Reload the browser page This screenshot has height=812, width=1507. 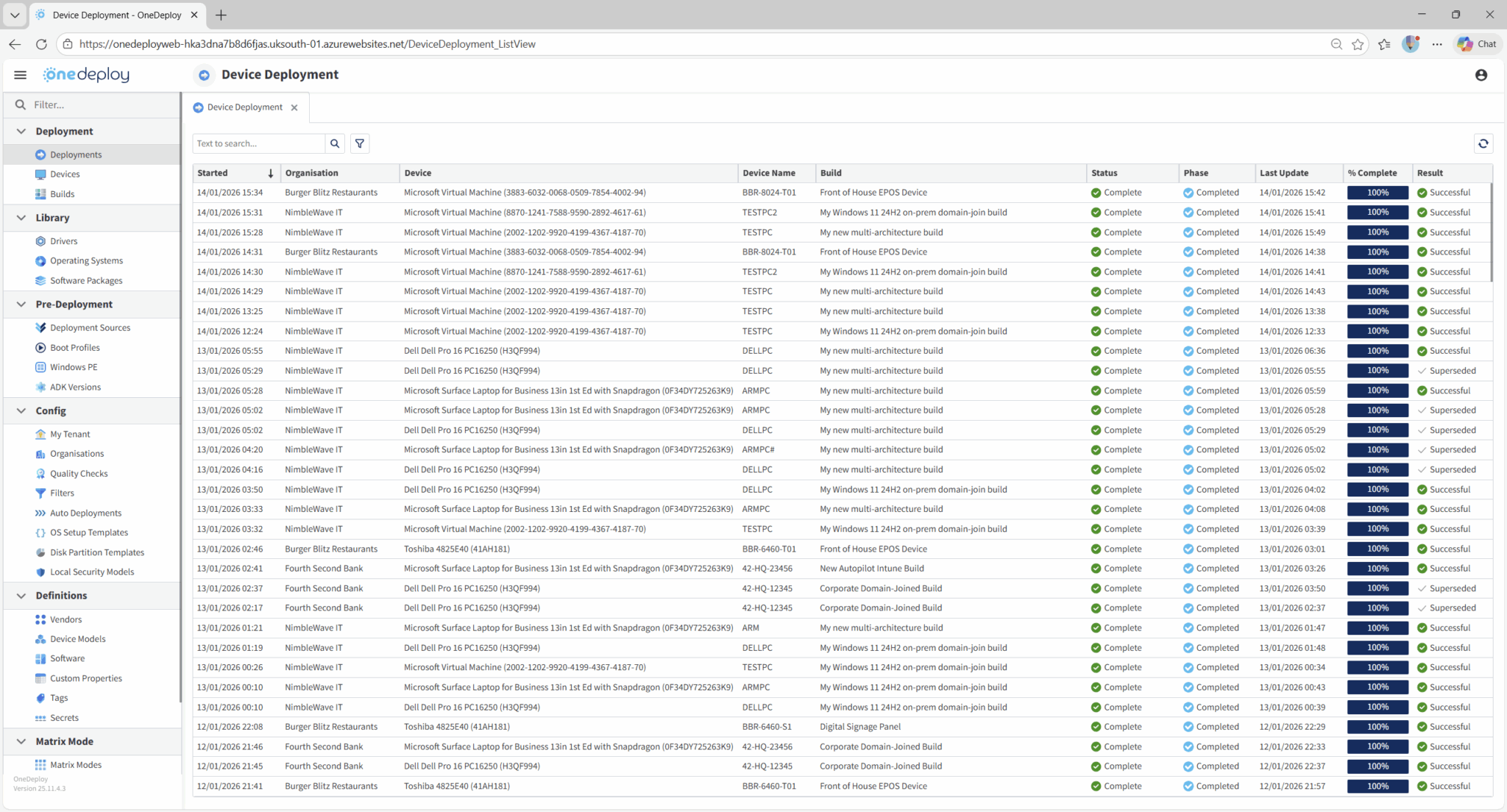pos(41,44)
